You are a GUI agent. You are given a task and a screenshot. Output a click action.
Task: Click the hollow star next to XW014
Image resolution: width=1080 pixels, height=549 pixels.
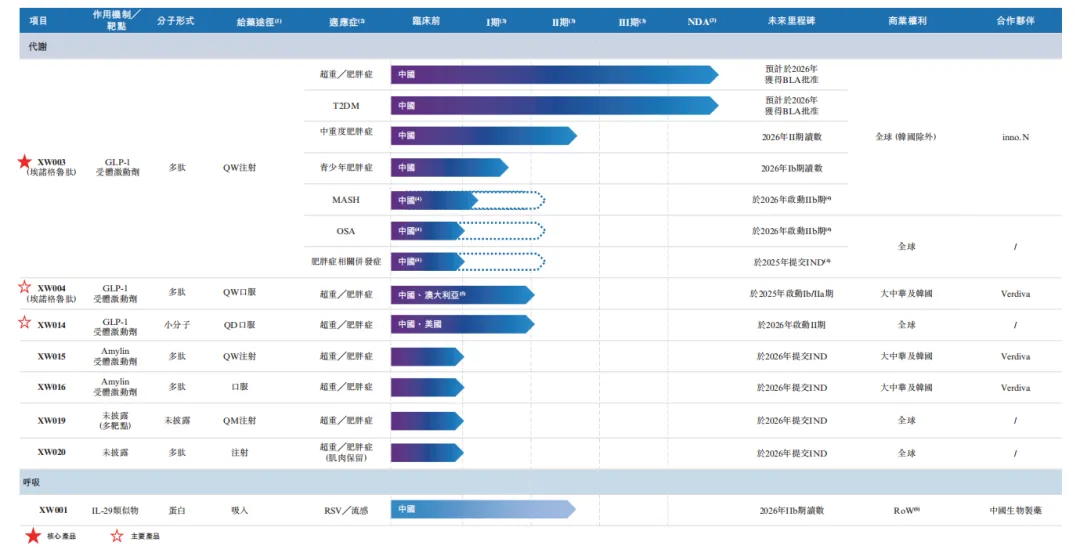pos(24,323)
